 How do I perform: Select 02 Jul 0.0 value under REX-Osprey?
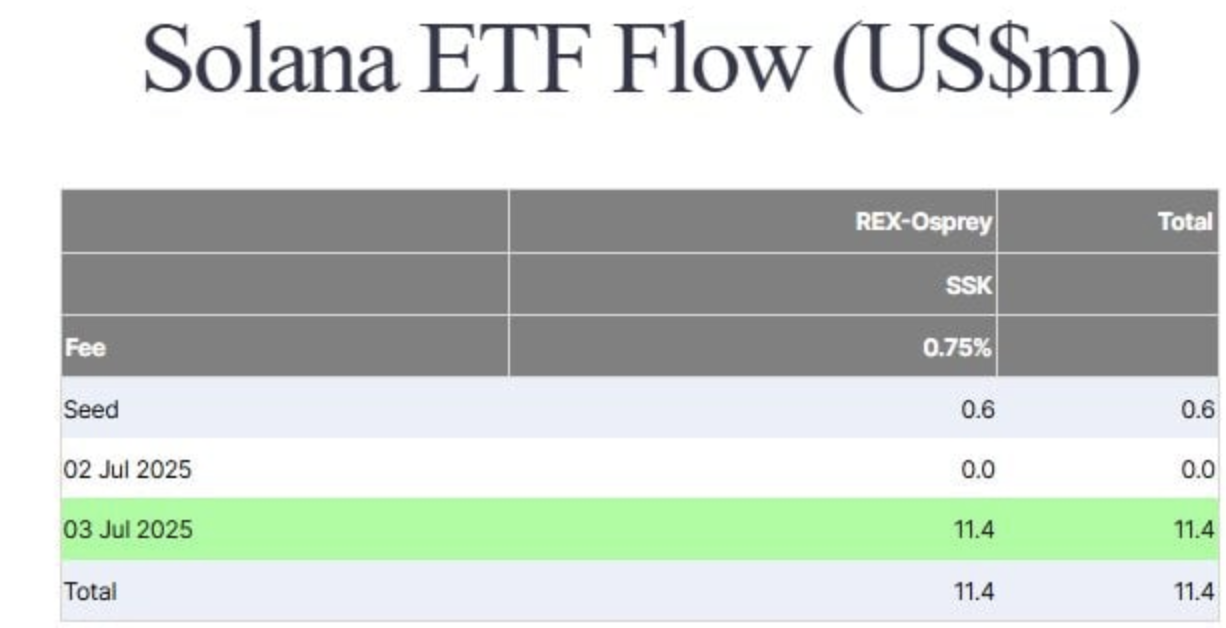coord(978,469)
